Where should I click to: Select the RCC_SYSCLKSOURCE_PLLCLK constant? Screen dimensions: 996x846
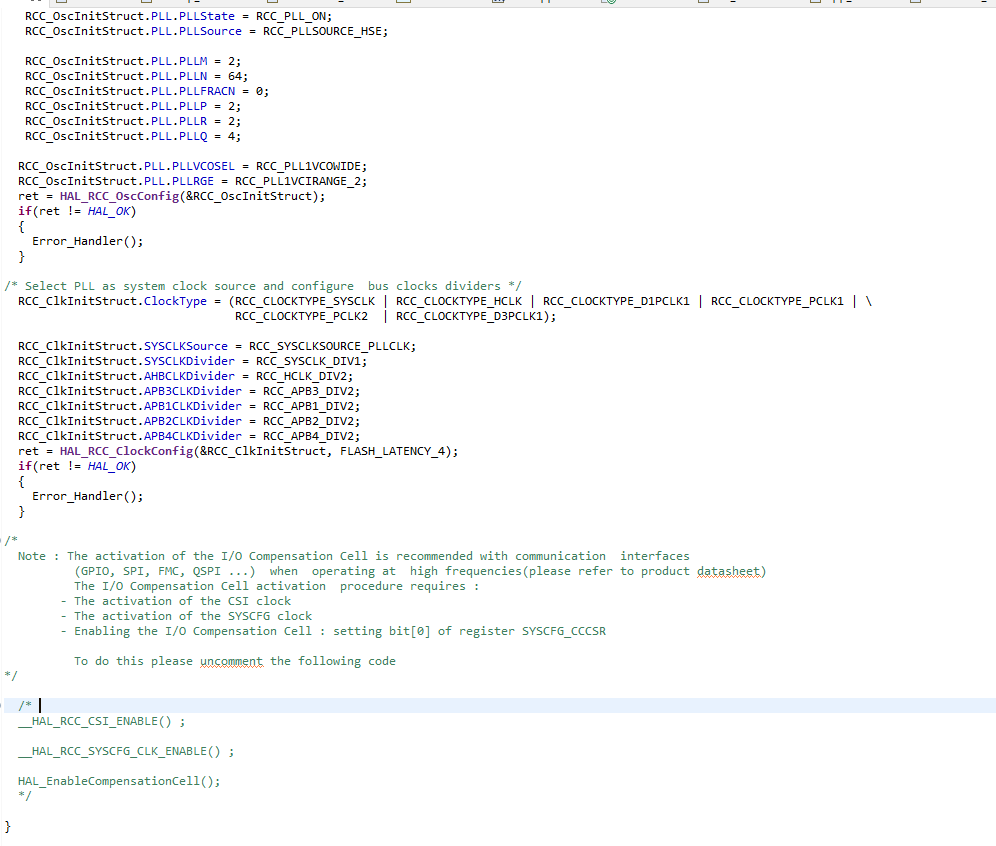click(x=330, y=346)
